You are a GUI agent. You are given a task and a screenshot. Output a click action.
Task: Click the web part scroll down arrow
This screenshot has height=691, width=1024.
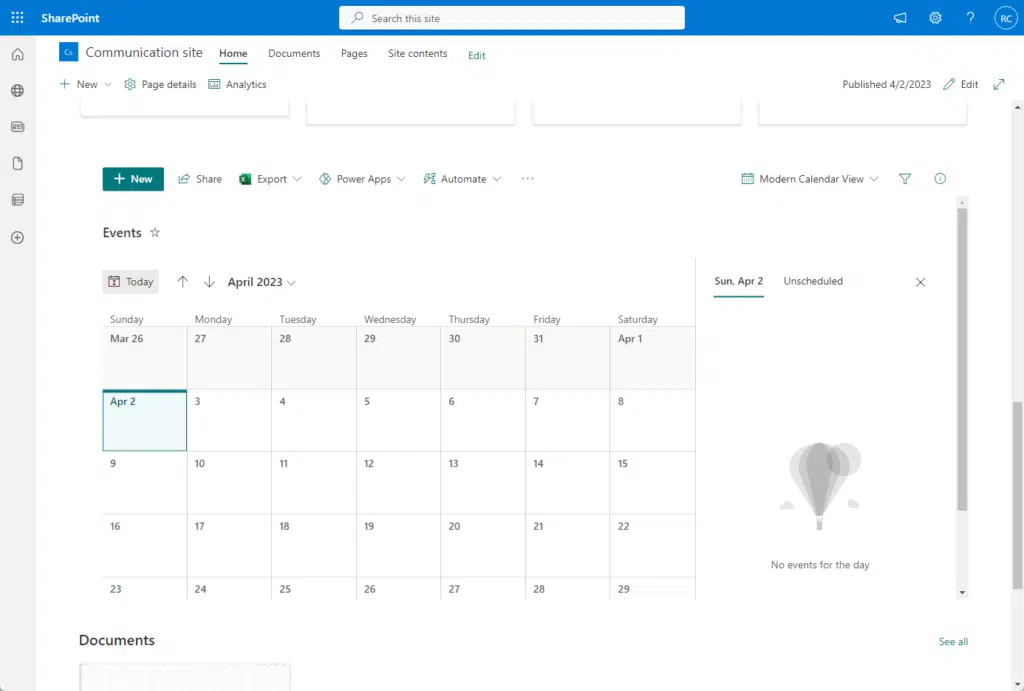click(x=962, y=592)
